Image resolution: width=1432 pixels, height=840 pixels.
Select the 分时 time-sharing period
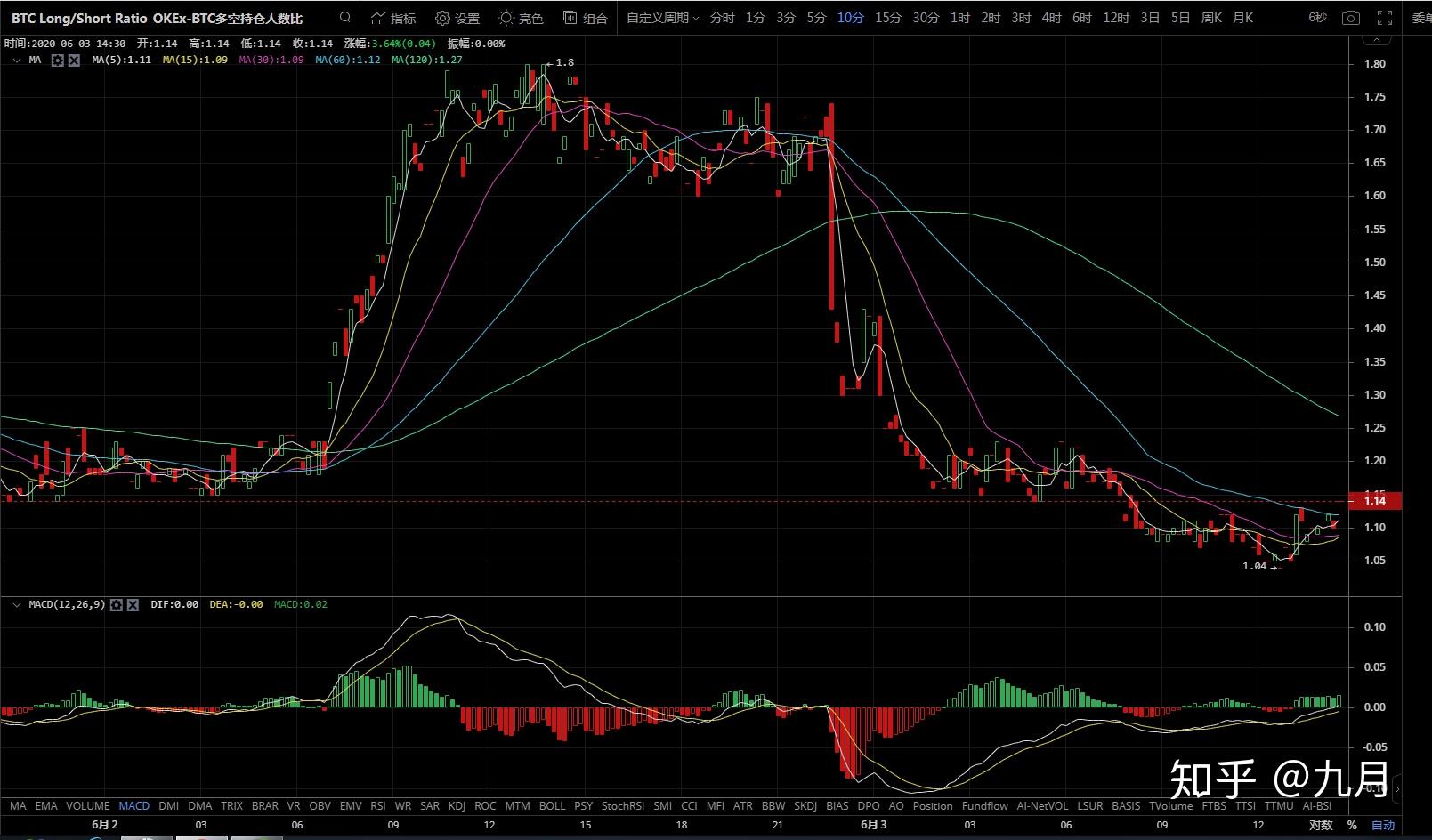pos(723,18)
